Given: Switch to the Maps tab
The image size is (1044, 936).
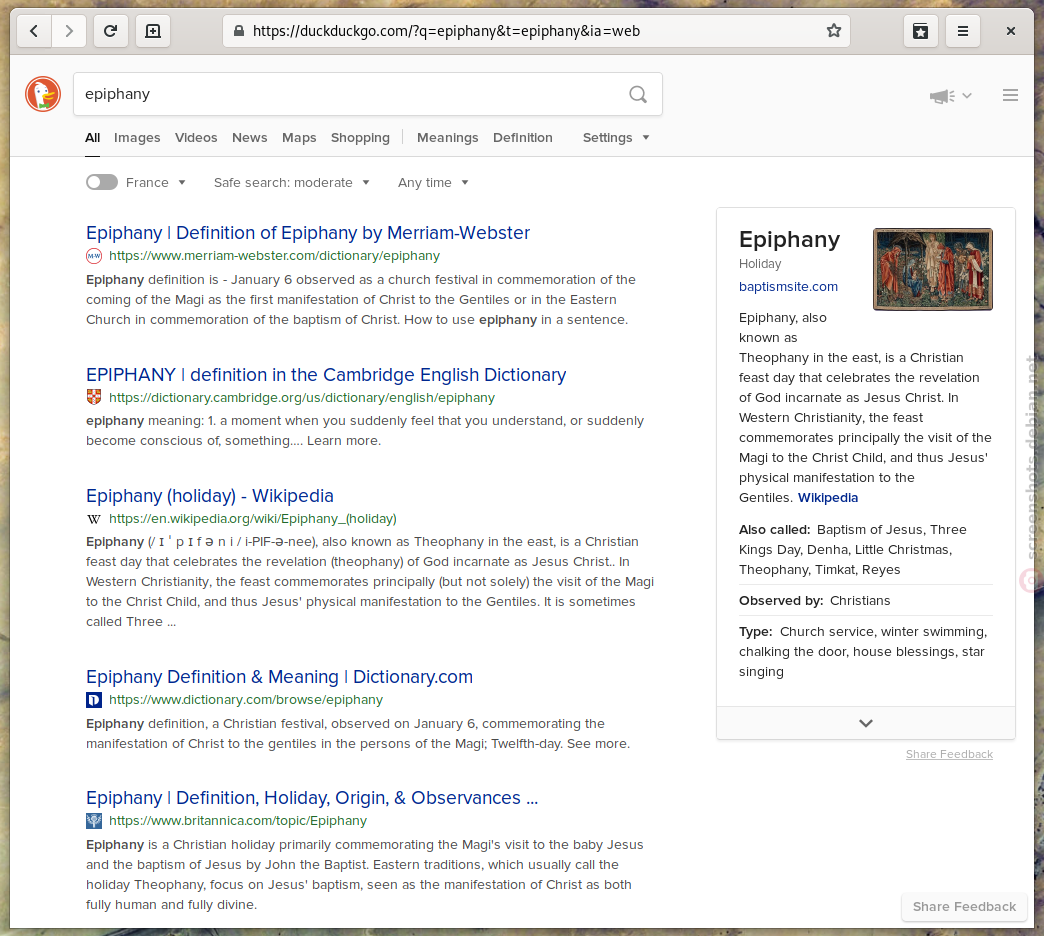Looking at the screenshot, I should tap(299, 138).
